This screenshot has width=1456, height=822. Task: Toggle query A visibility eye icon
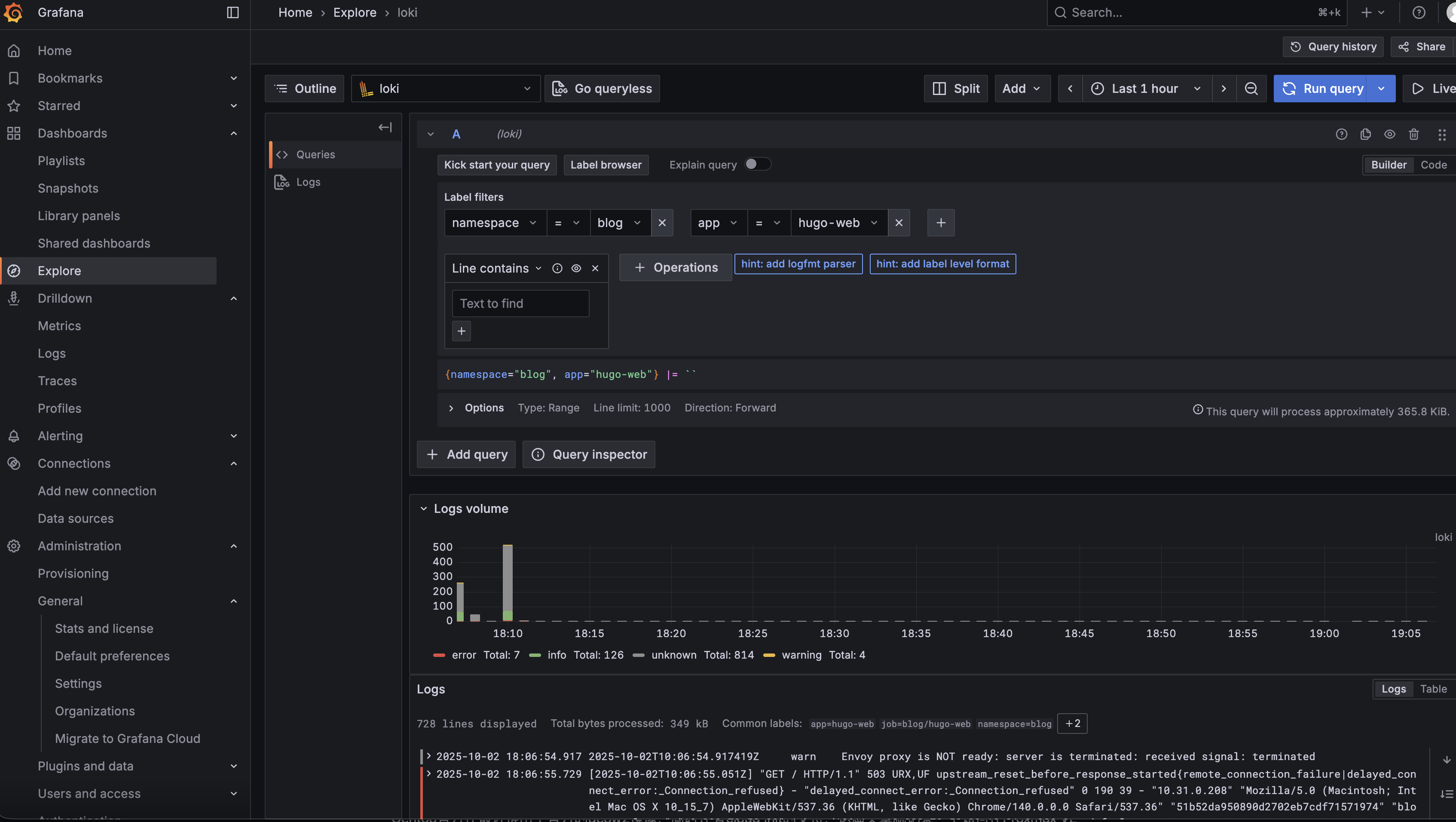1389,134
